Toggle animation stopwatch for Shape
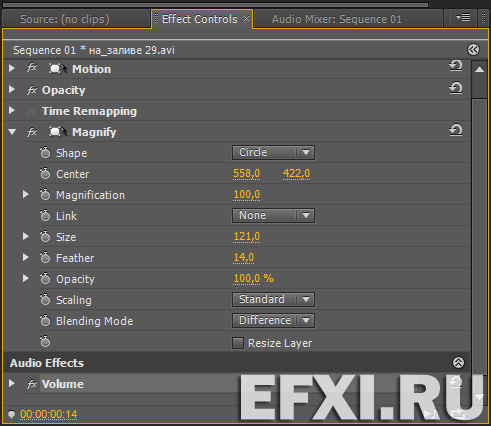 45,152
